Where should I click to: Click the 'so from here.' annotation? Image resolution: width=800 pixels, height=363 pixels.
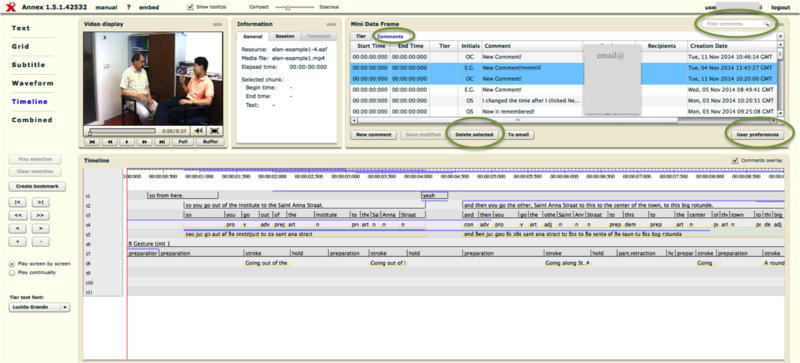click(x=183, y=195)
